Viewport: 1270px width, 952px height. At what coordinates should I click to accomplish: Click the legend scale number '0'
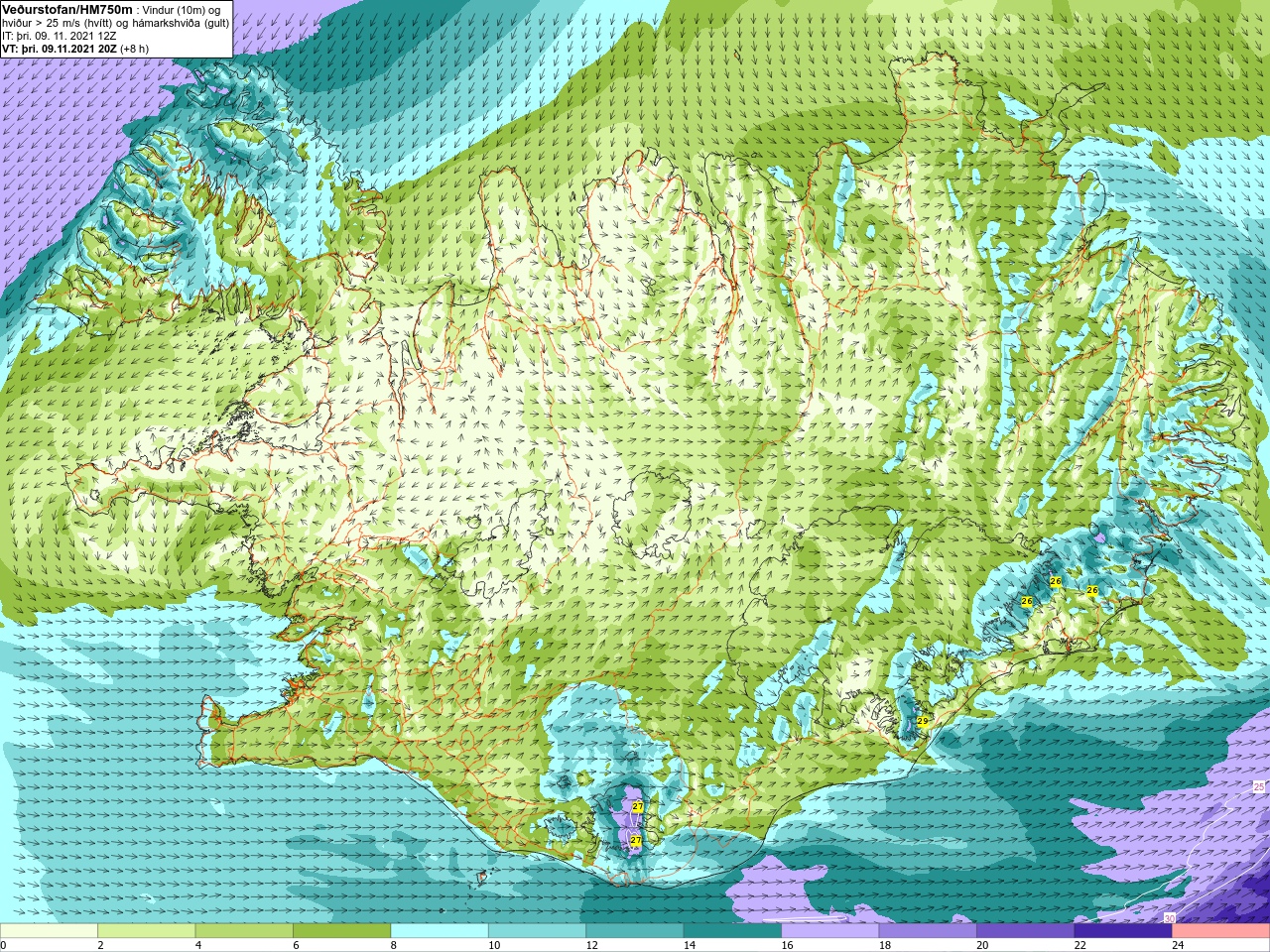click(x=4, y=945)
